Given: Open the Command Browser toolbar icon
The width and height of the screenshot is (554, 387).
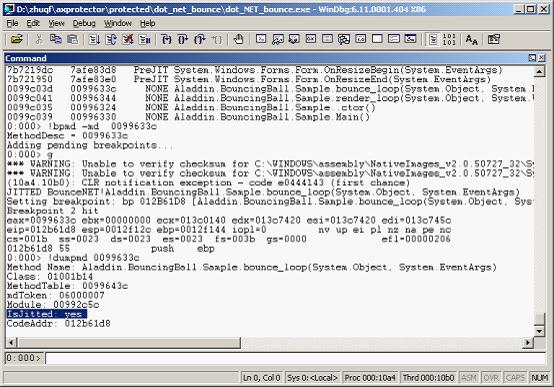Looking at the screenshot, I should [411, 39].
